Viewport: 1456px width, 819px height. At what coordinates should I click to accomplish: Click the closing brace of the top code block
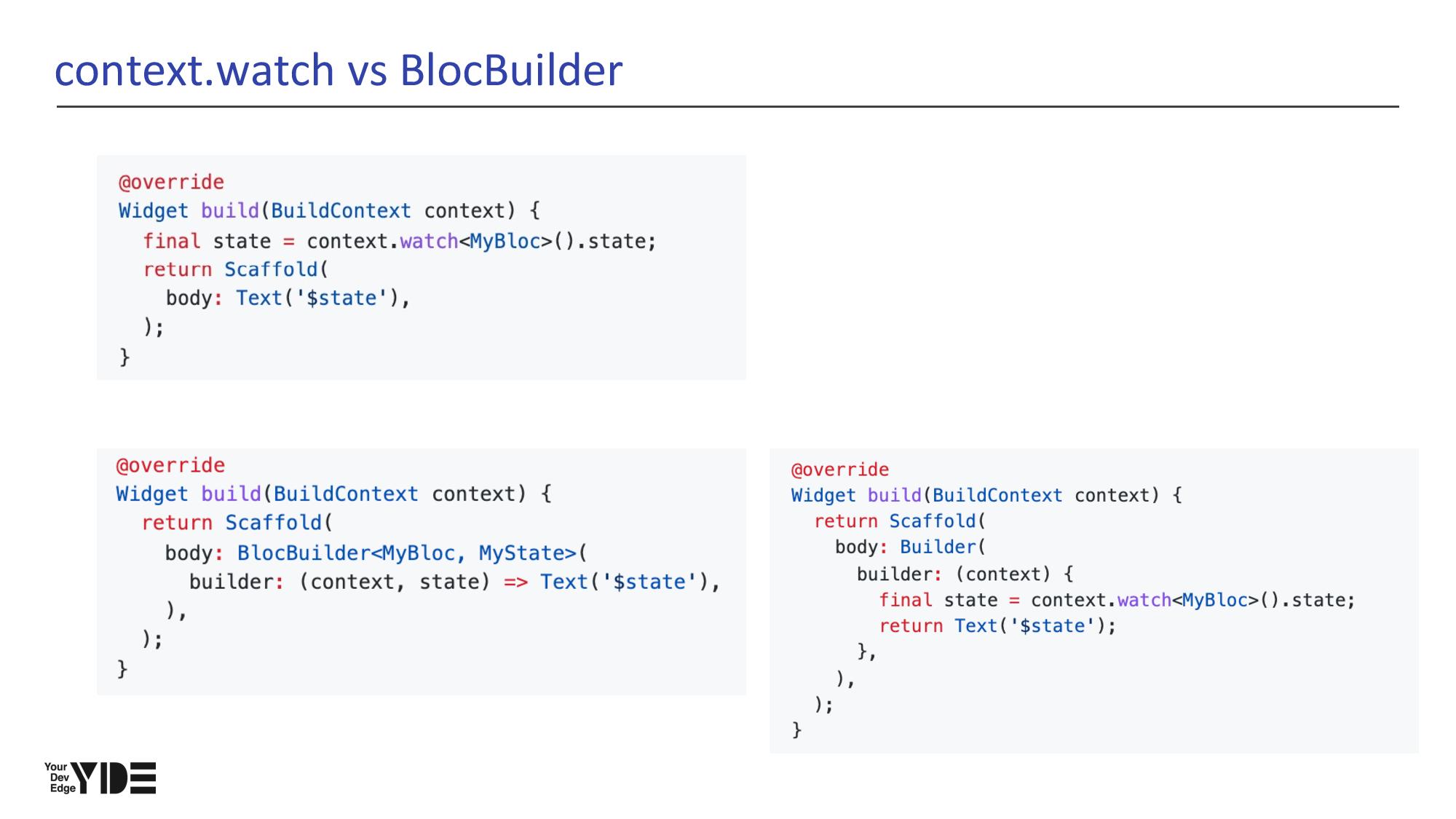[x=124, y=357]
